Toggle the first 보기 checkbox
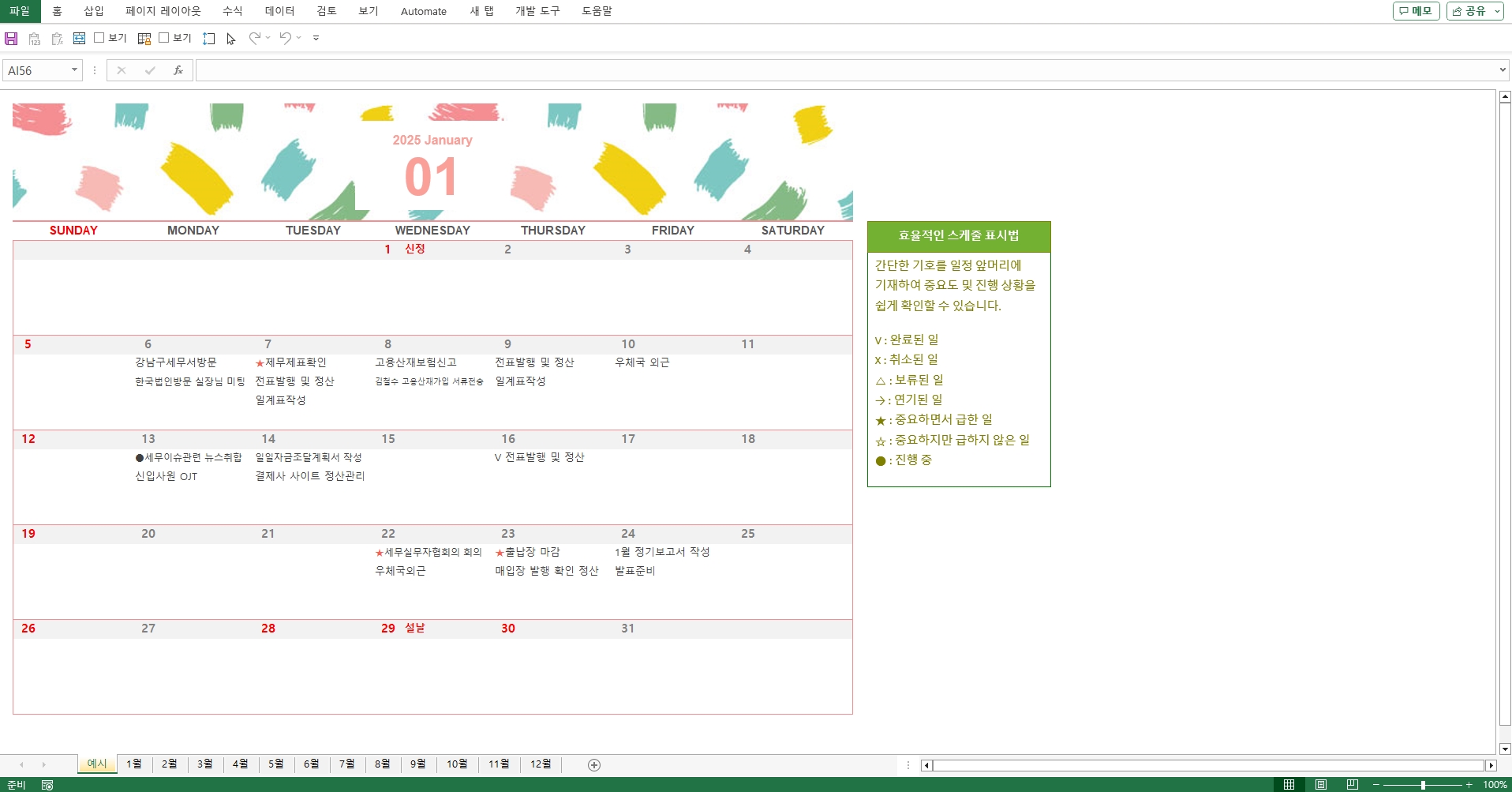Image resolution: width=1512 pixels, height=792 pixels. pyautogui.click(x=99, y=37)
